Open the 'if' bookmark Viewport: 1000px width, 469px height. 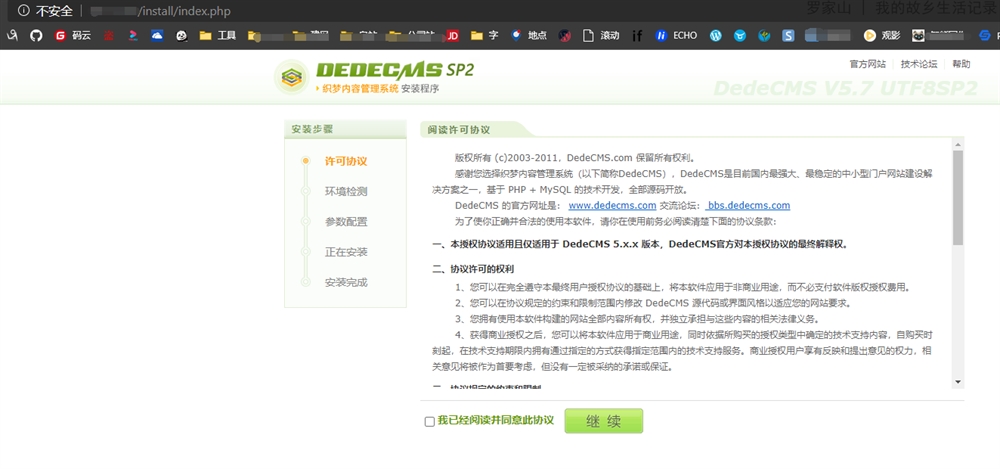[637, 36]
